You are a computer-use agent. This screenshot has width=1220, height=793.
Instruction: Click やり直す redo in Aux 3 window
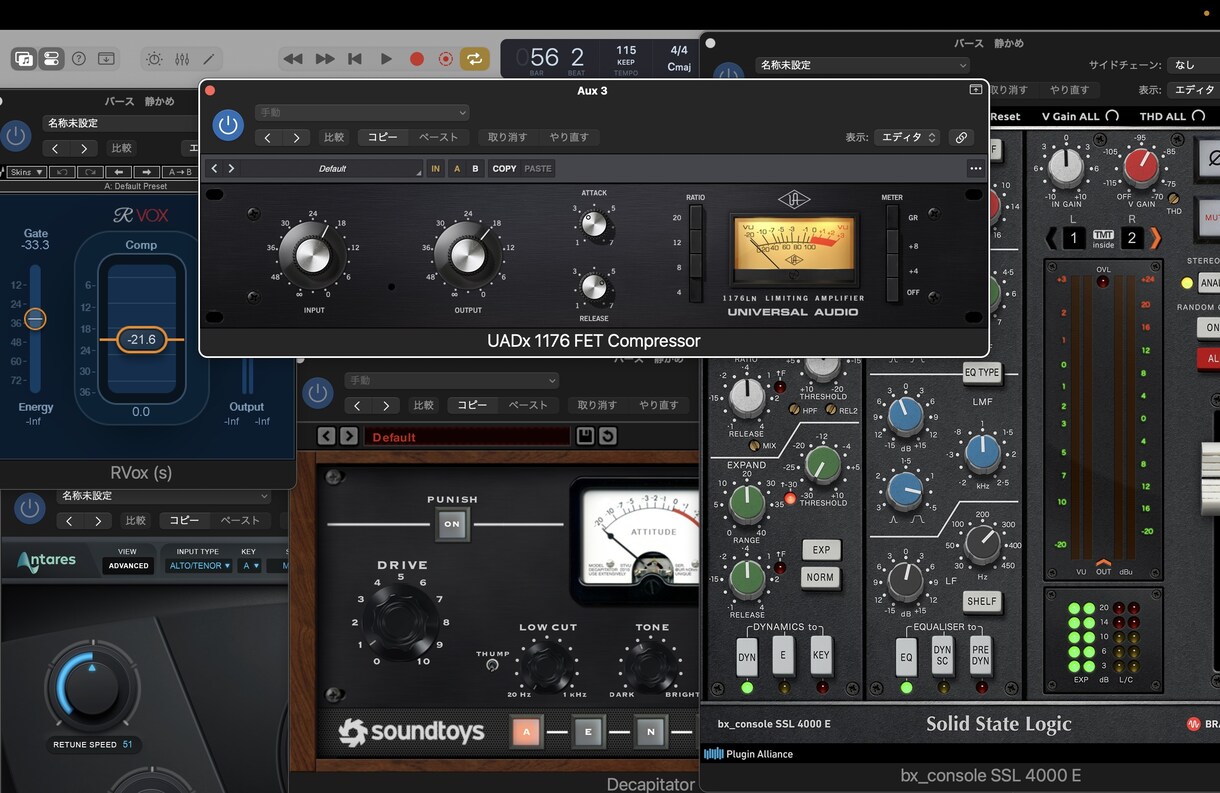click(570, 137)
